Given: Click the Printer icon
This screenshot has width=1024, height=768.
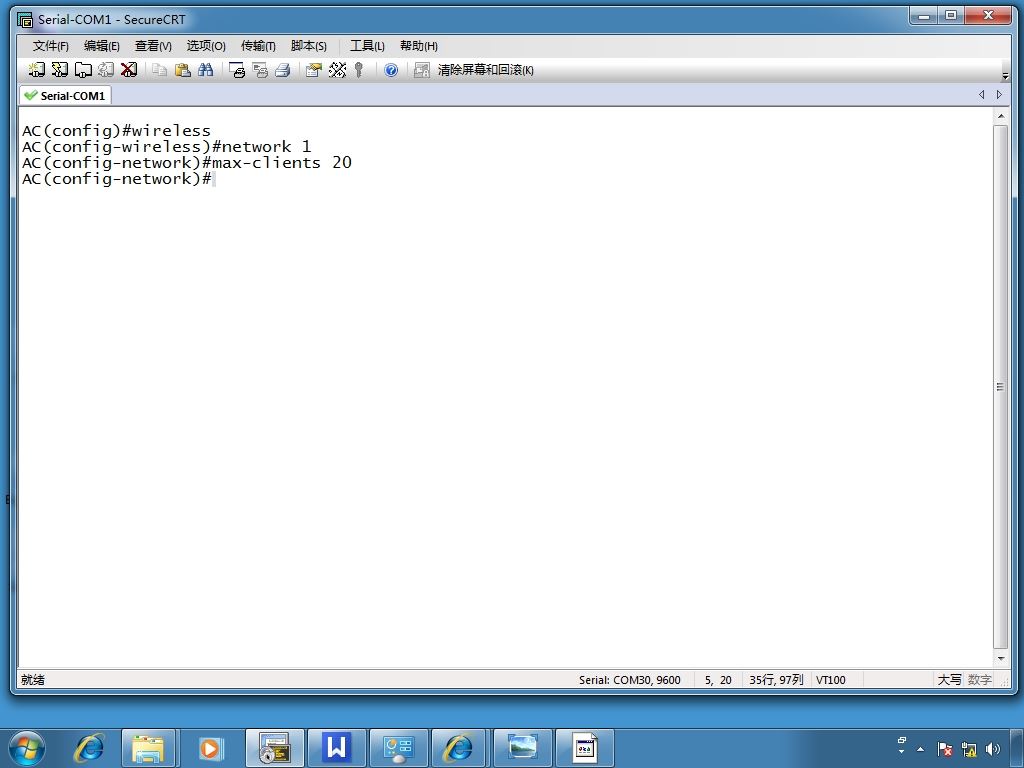Looking at the screenshot, I should (x=283, y=70).
